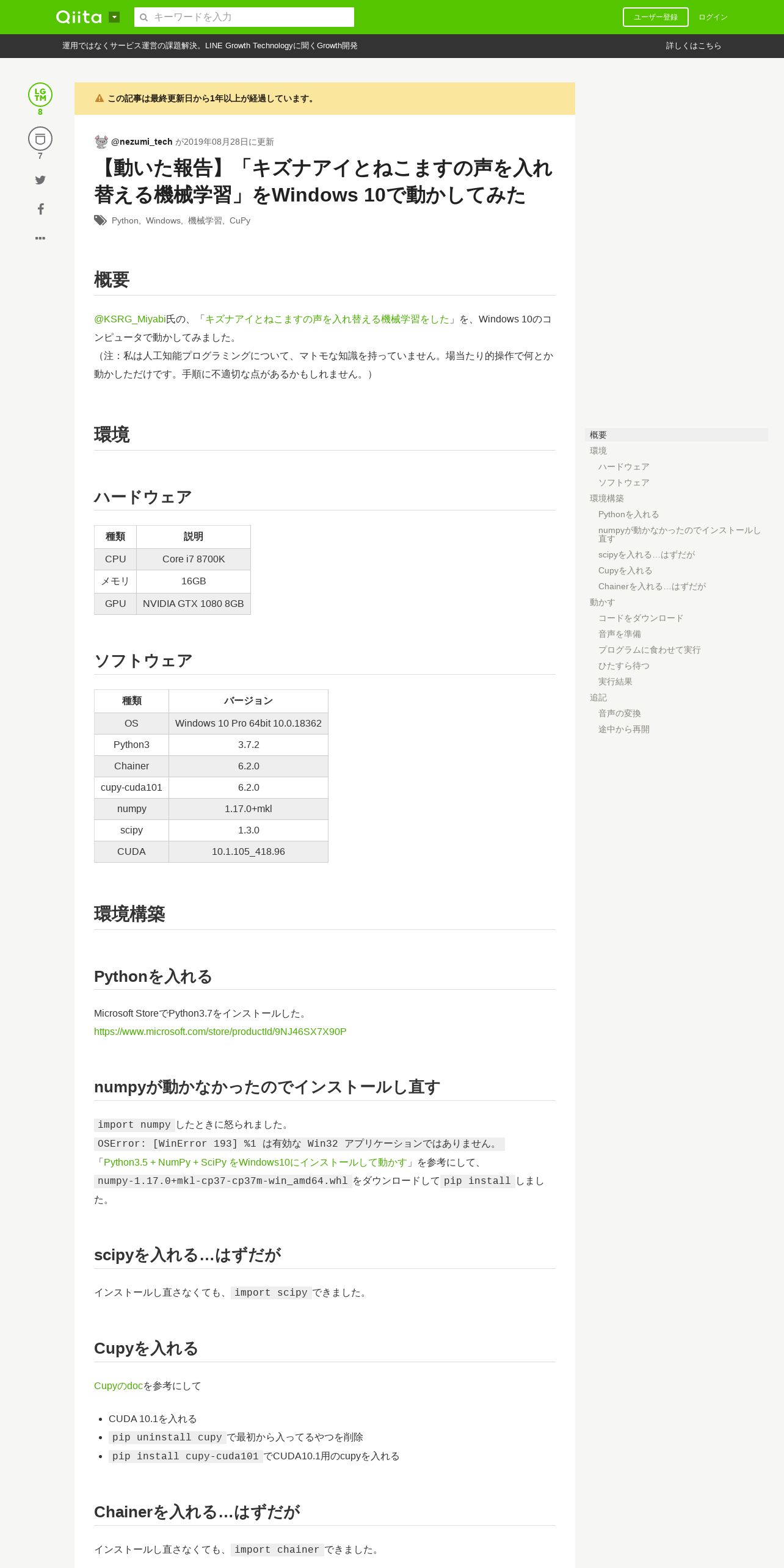Viewport: 784px width, 1568px height.
Task: Click the tags icon
Action: click(100, 220)
